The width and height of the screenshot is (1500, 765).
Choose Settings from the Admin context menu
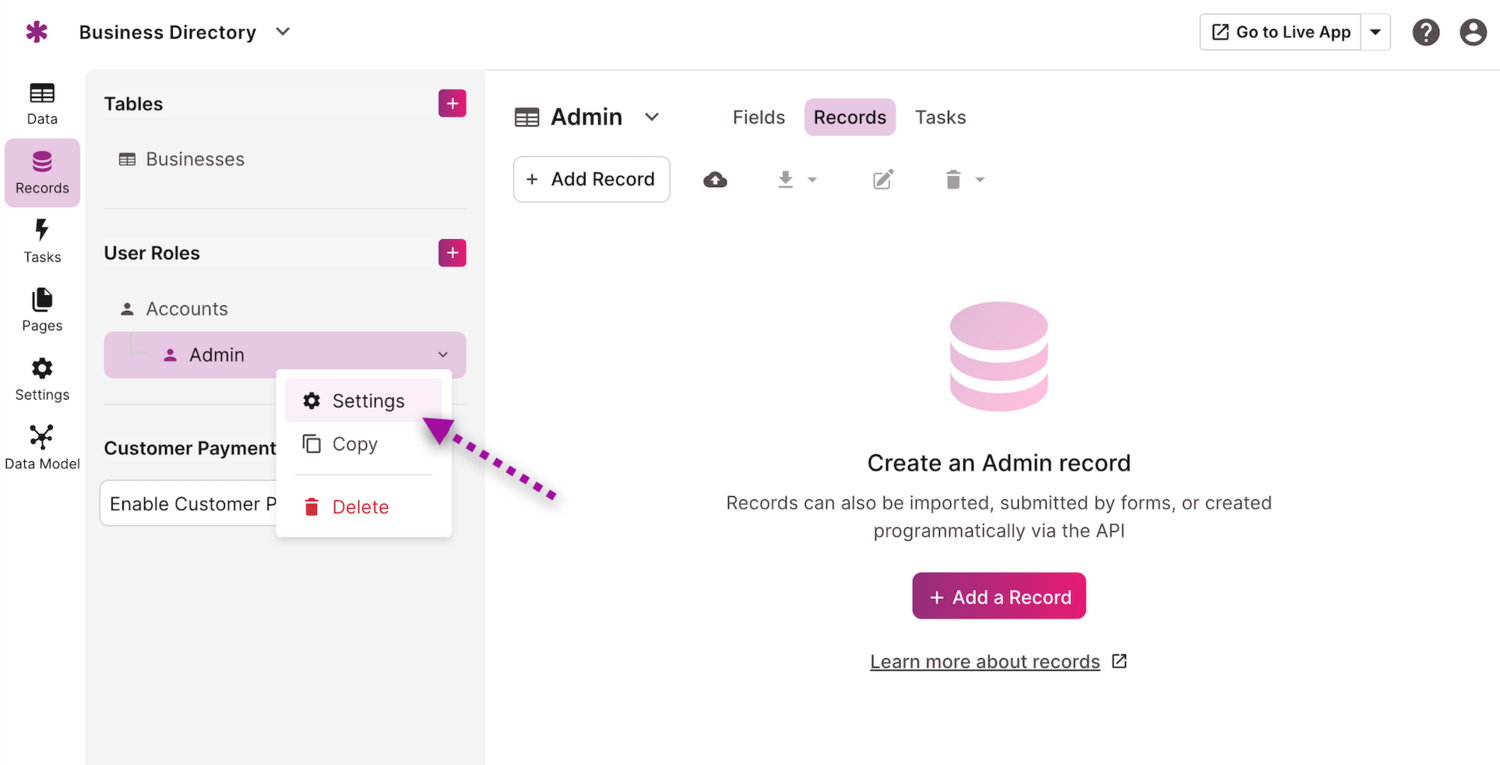pyautogui.click(x=367, y=401)
